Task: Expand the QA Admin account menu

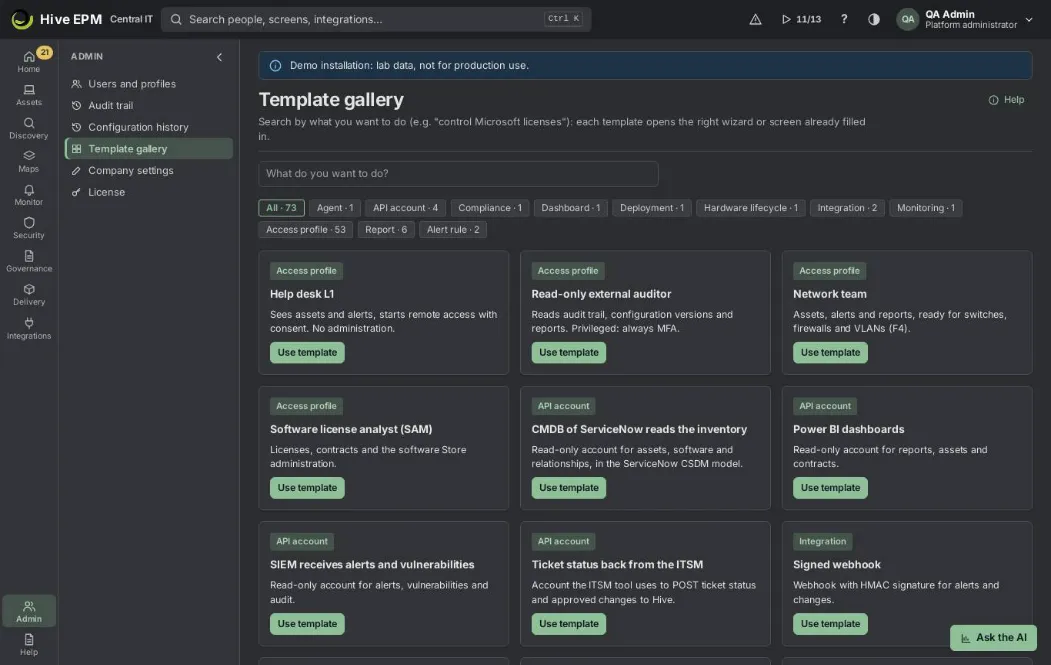Action: click(965, 19)
